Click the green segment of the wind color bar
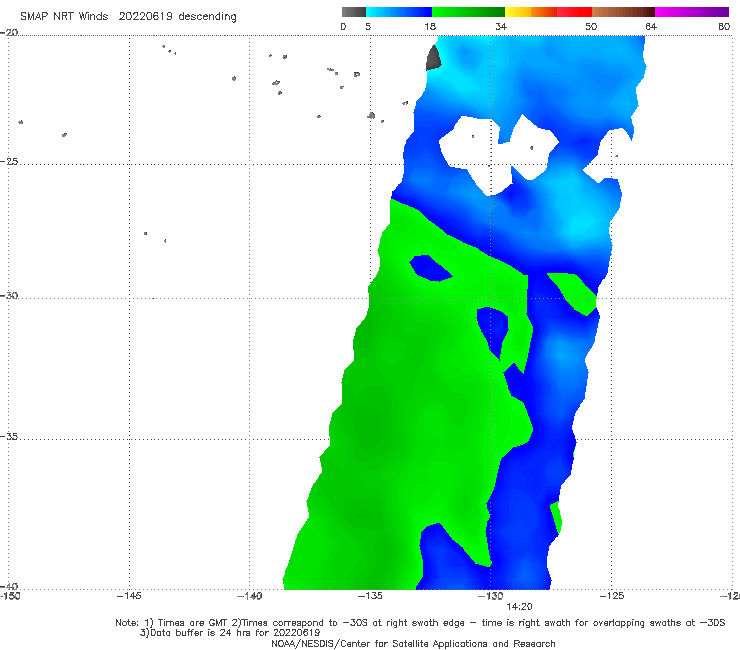 (x=468, y=12)
